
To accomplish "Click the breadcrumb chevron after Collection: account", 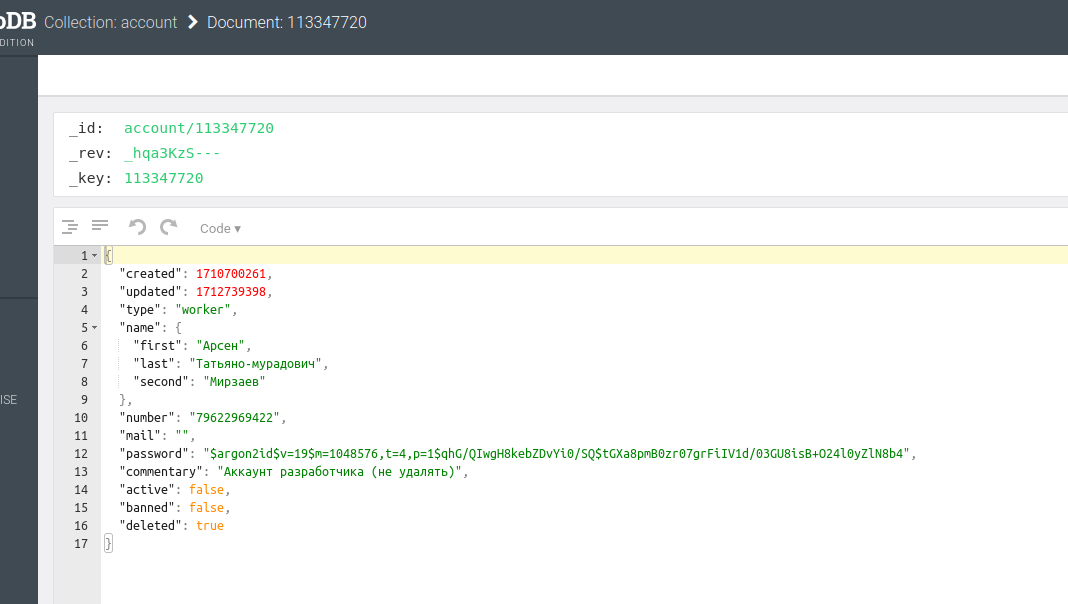I will tap(192, 22).
